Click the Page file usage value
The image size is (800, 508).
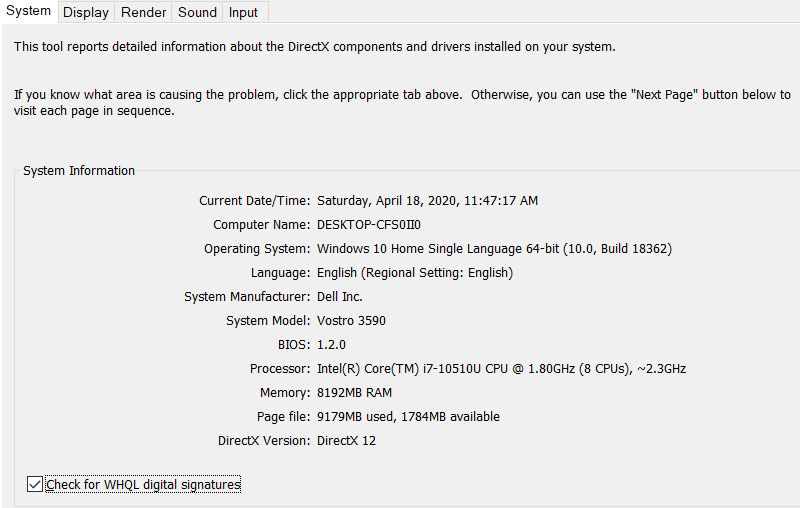[x=408, y=417]
